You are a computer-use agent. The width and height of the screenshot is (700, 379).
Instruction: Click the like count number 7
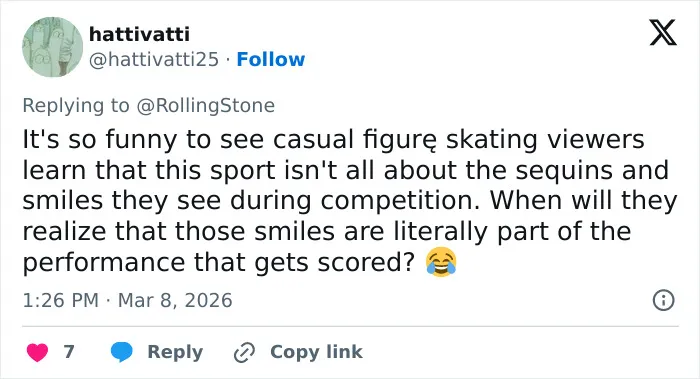click(69, 352)
